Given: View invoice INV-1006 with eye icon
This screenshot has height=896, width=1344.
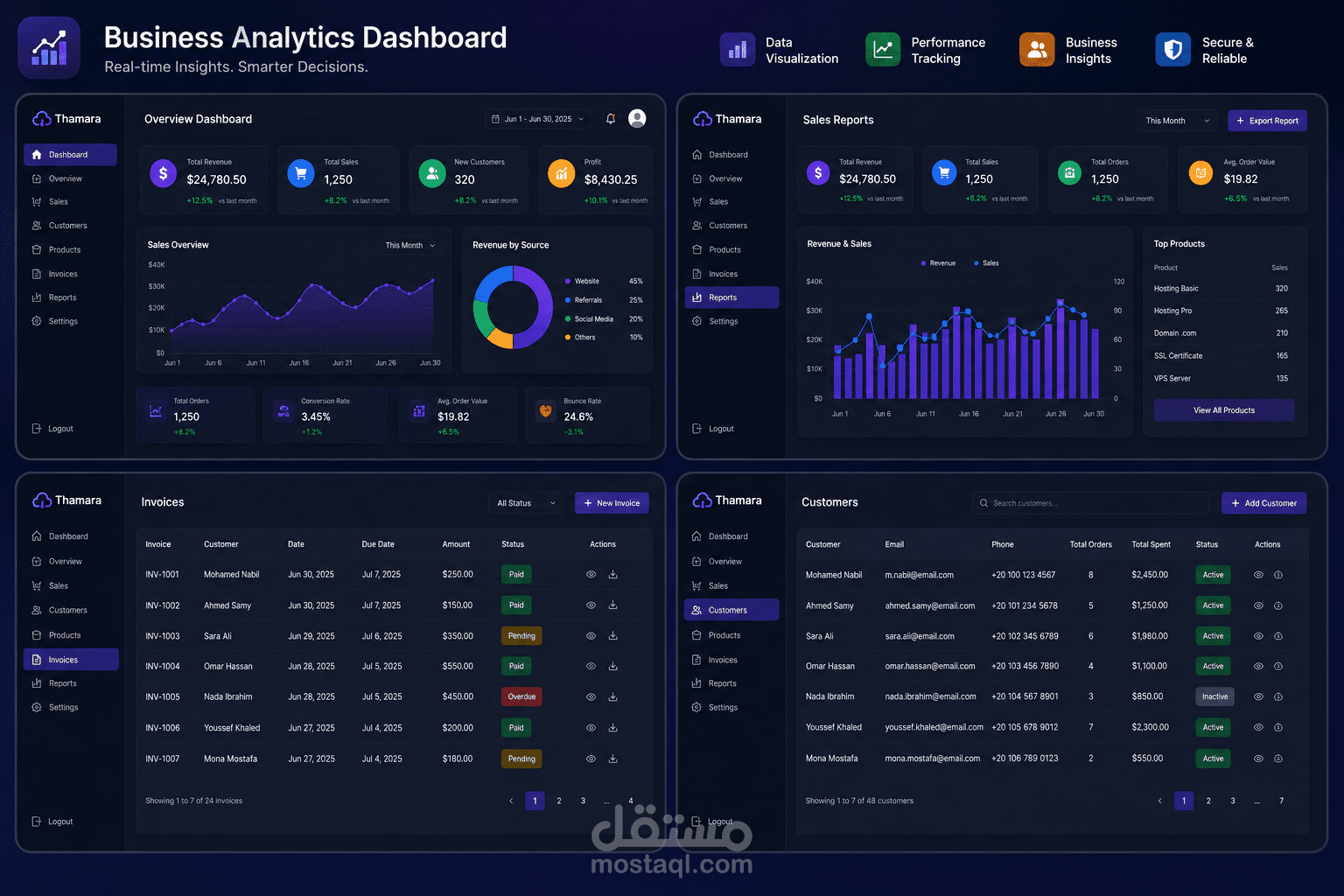Looking at the screenshot, I should coord(591,728).
